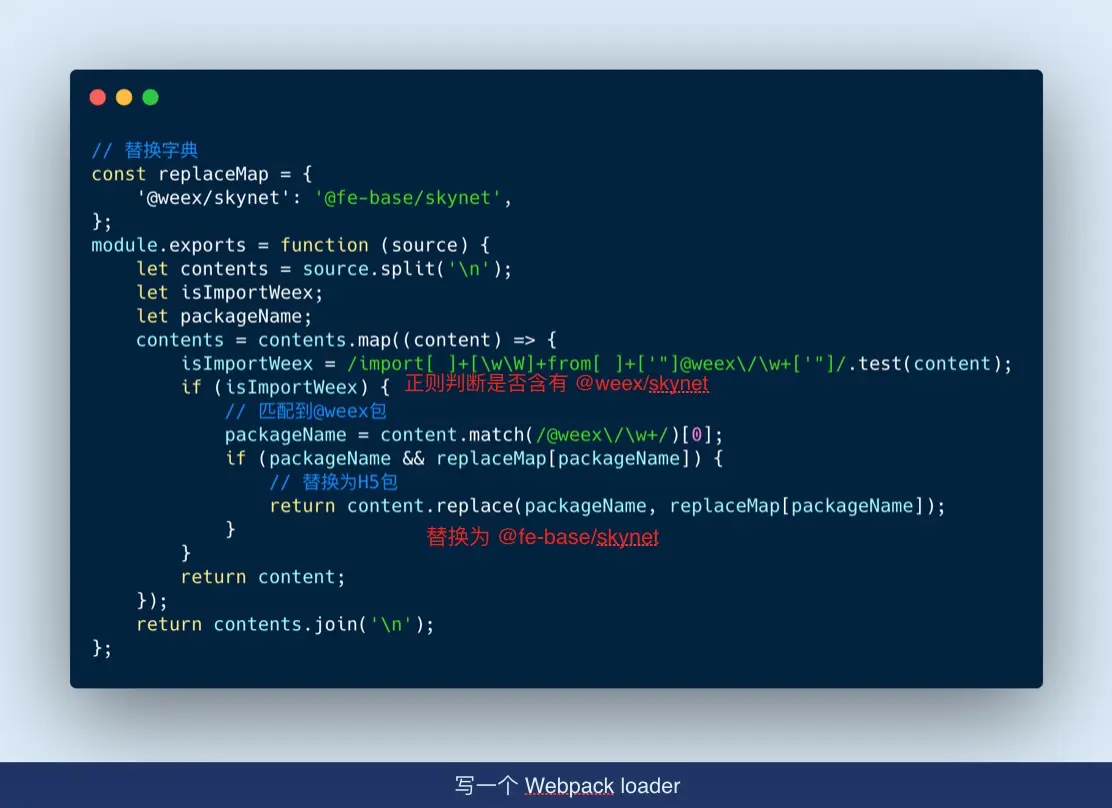Click the 'return content.replace(packageName' line

point(607,506)
